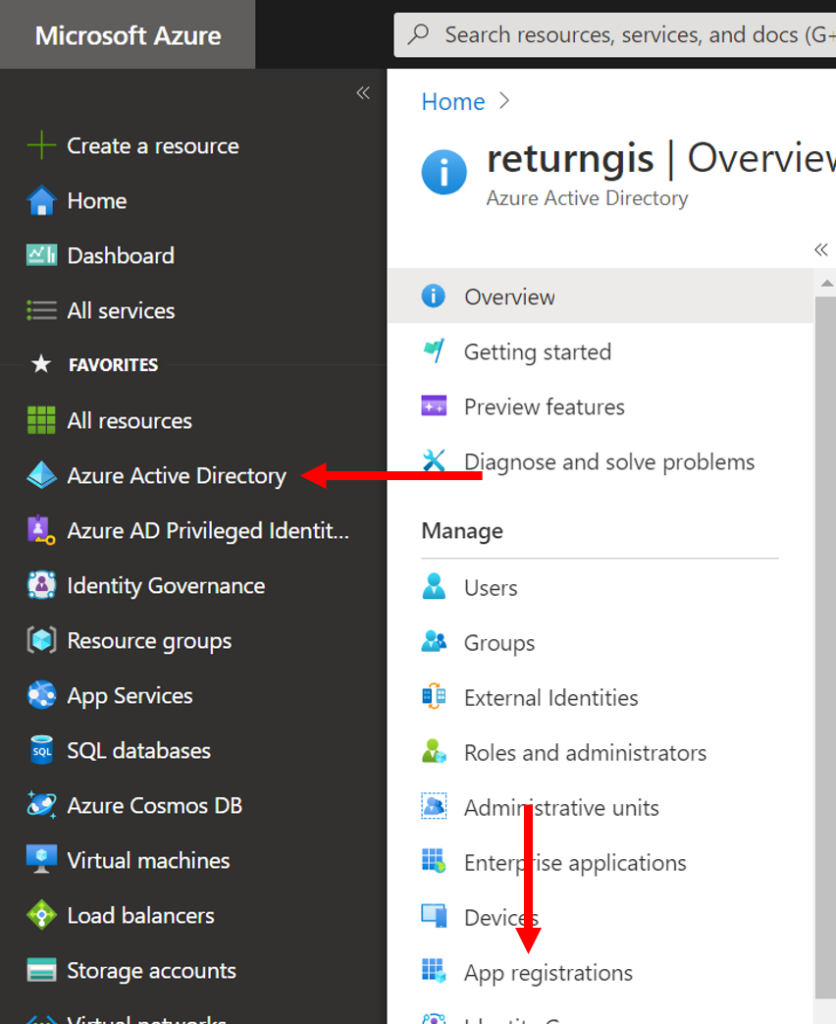Click the Users person icon

point(434,586)
